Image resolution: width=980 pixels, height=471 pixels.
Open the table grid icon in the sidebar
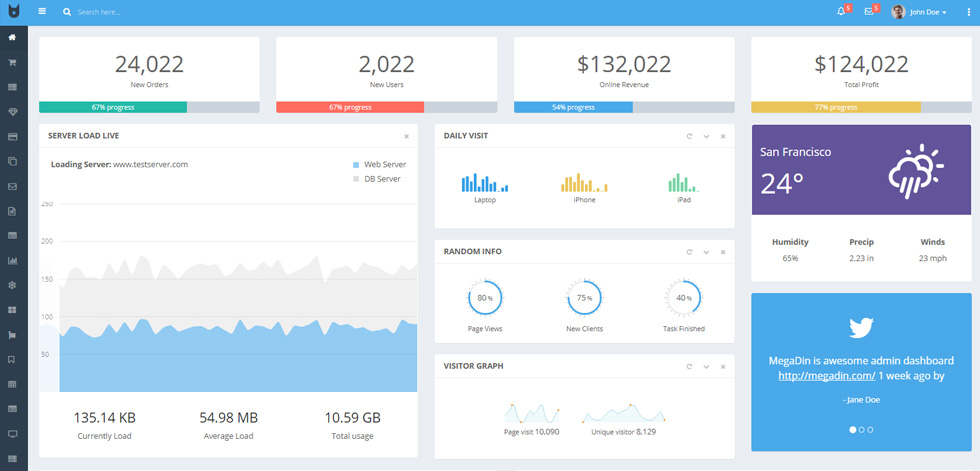[12, 384]
